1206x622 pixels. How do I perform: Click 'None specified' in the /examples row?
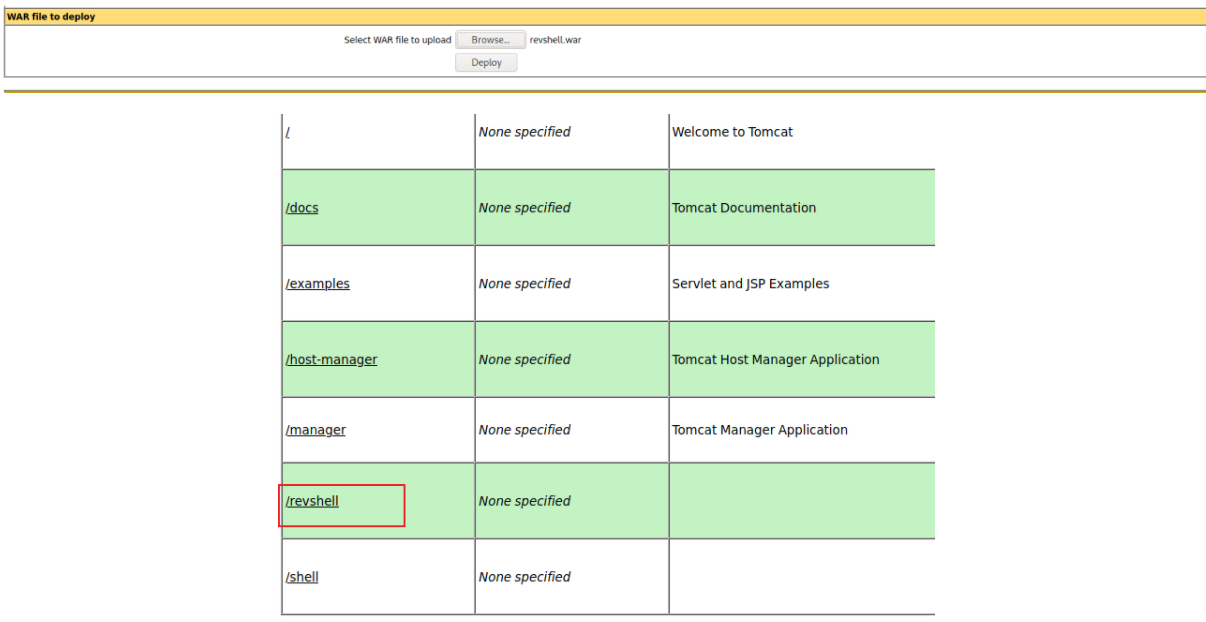tap(524, 284)
